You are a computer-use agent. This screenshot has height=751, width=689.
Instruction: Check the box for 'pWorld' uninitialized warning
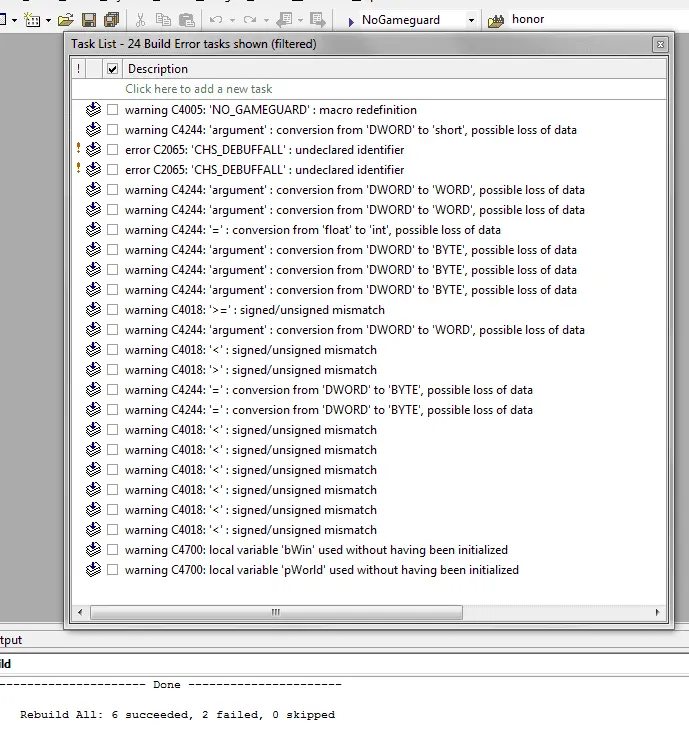[113, 569]
